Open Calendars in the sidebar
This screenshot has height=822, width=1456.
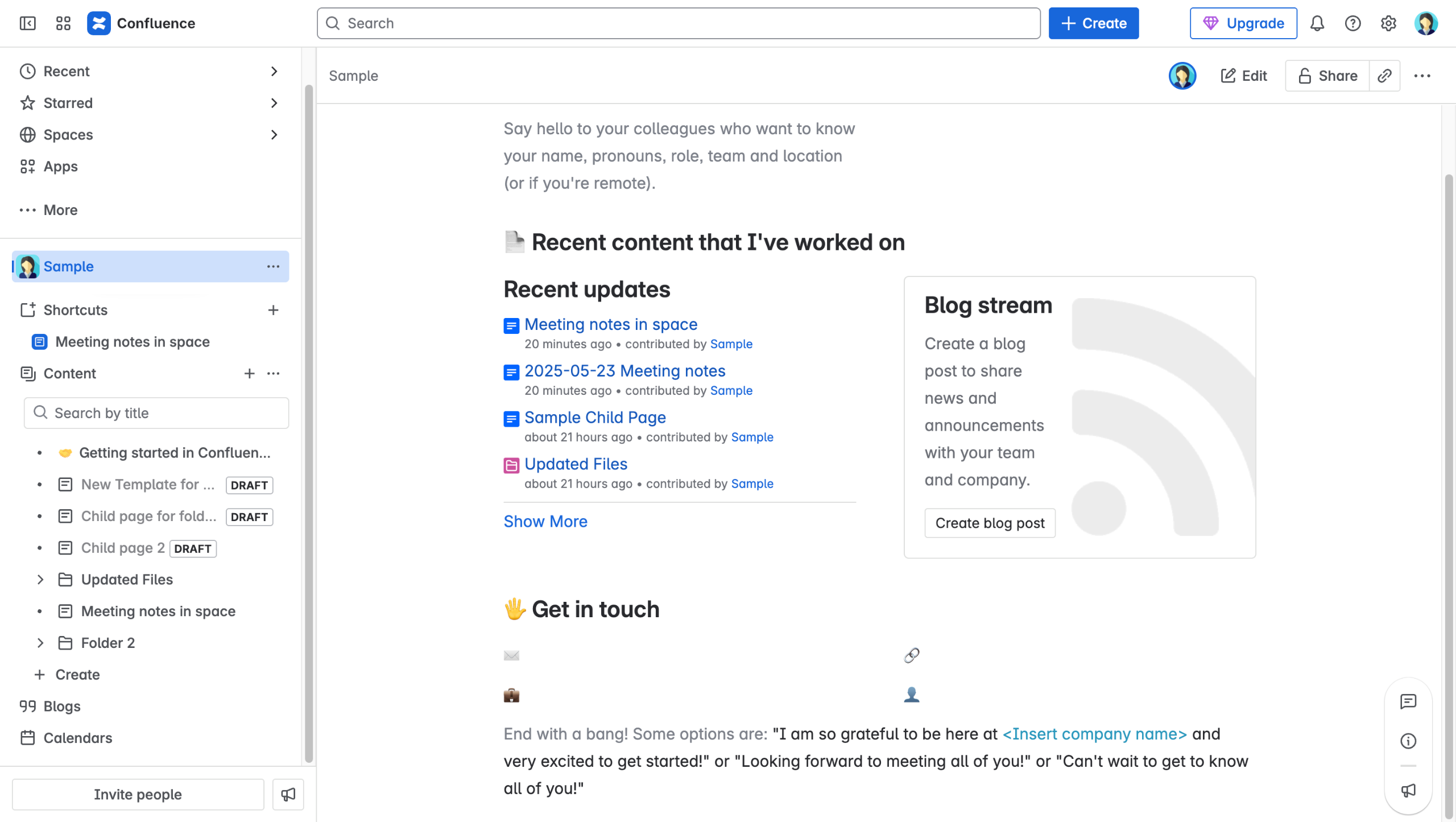77,738
